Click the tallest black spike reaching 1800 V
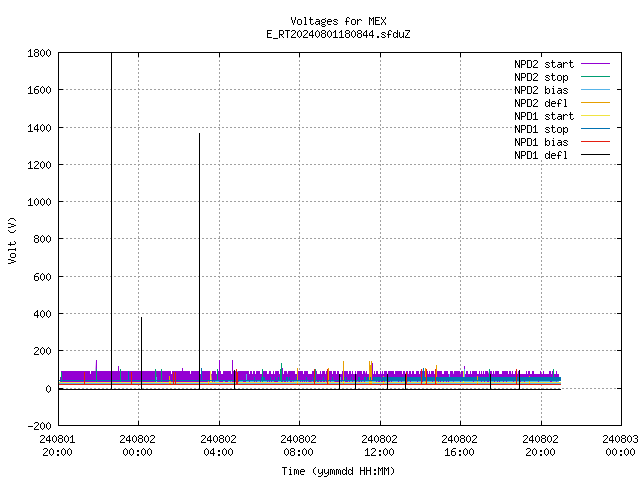This screenshot has width=640, height=480. click(111, 220)
